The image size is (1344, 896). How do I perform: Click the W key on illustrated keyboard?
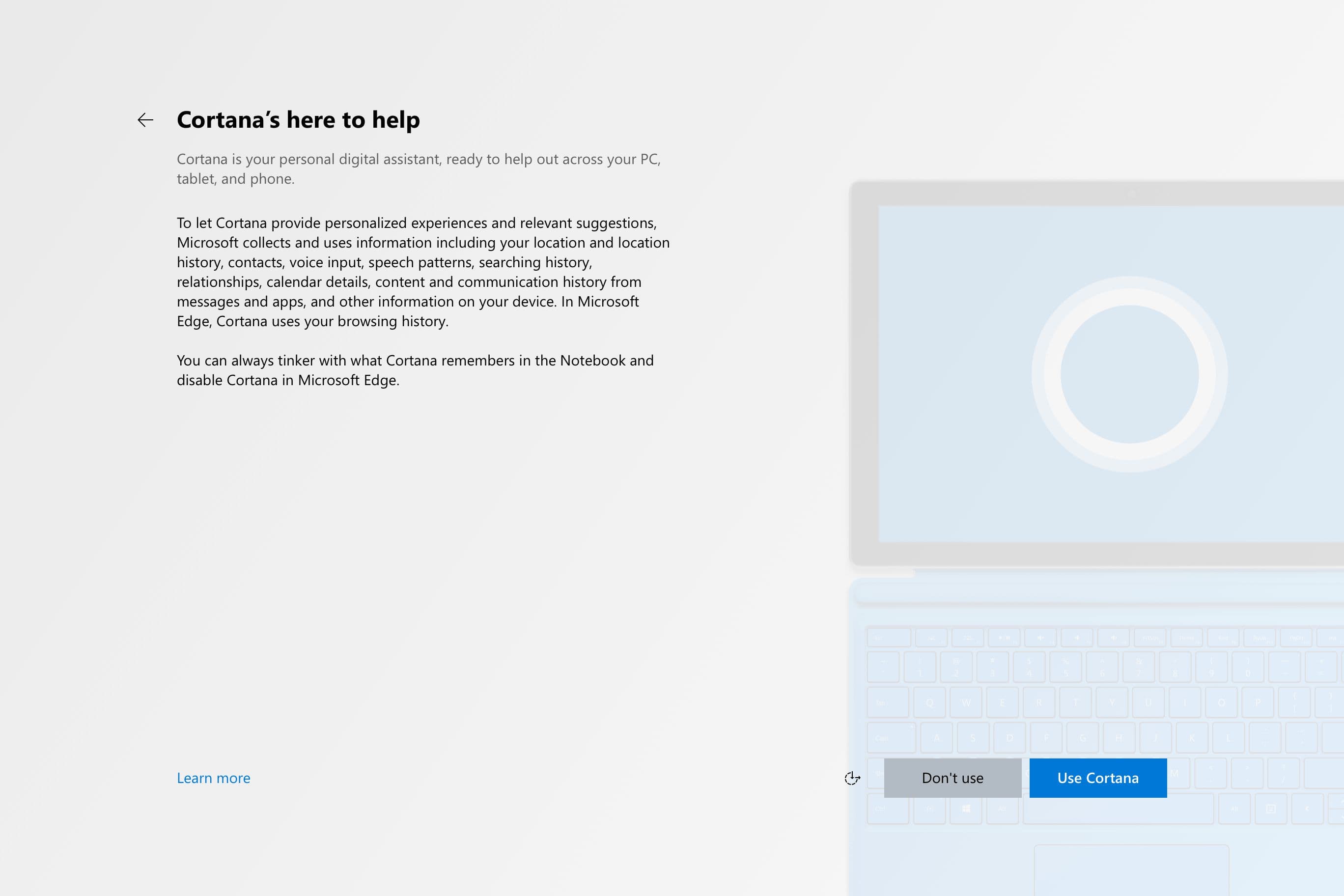[966, 703]
